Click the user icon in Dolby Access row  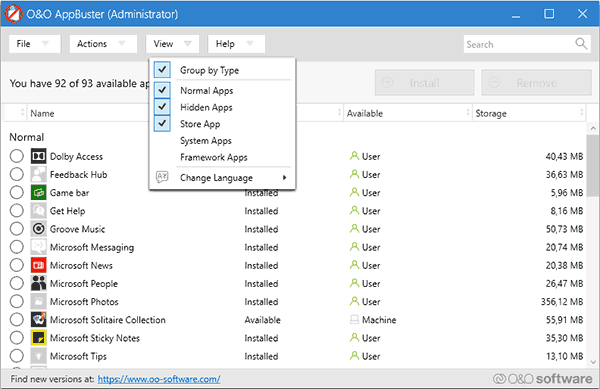coord(354,156)
